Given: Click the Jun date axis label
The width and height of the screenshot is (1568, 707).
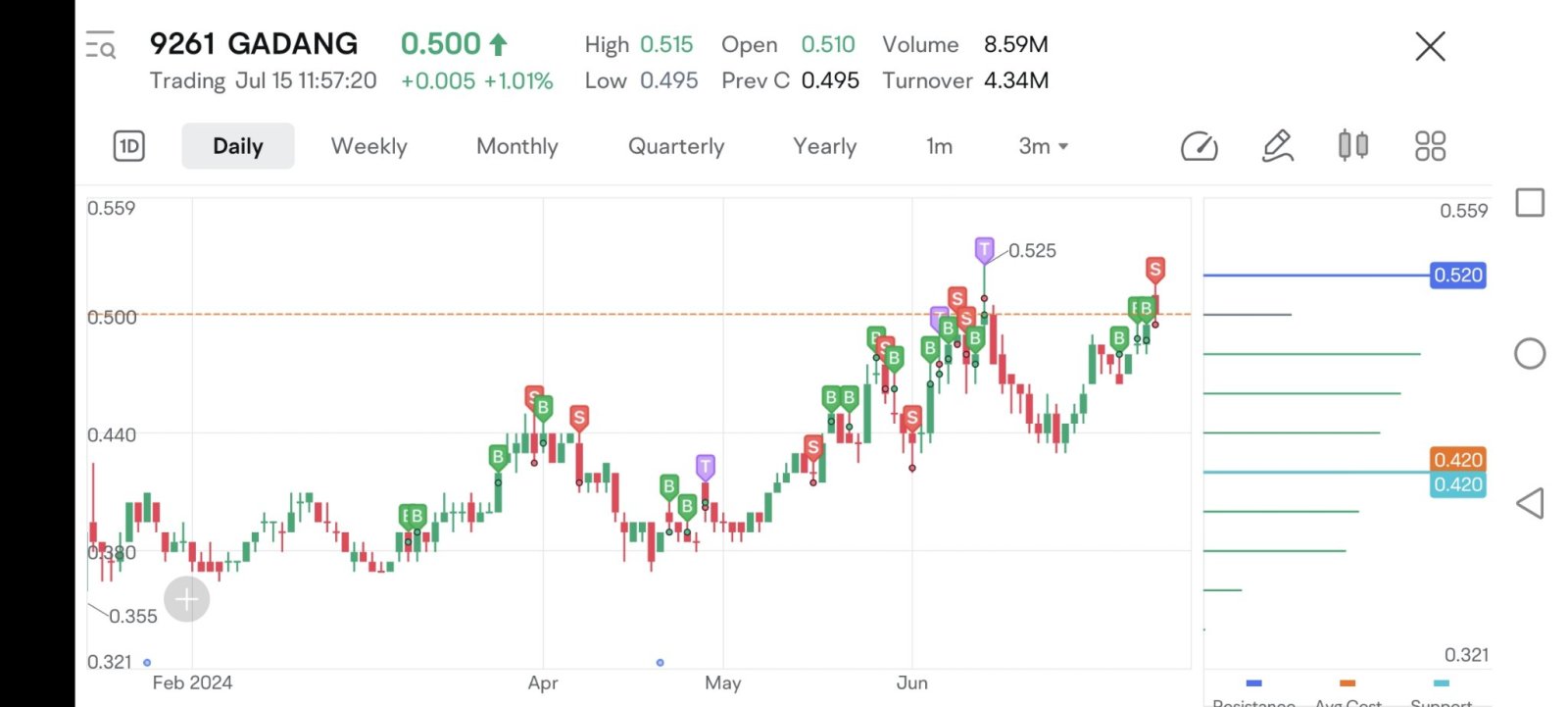Looking at the screenshot, I should pyautogui.click(x=911, y=682).
